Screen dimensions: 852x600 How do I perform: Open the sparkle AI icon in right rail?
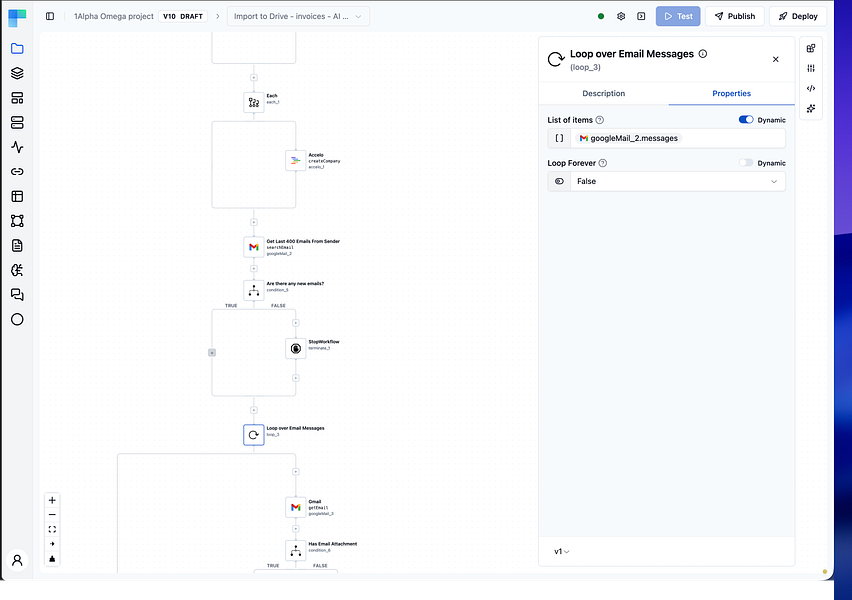click(811, 108)
